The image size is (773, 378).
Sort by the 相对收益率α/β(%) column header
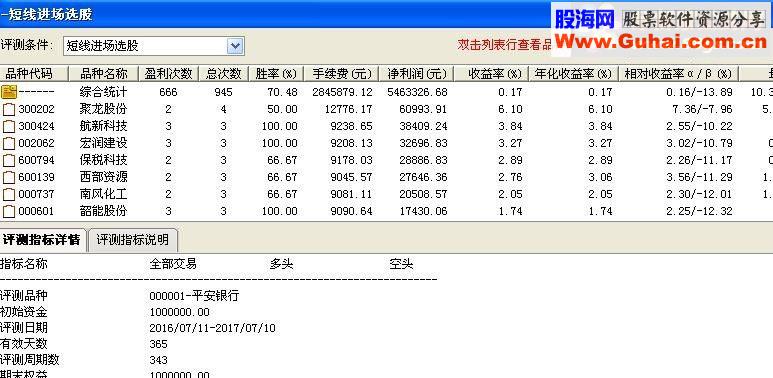pos(678,74)
